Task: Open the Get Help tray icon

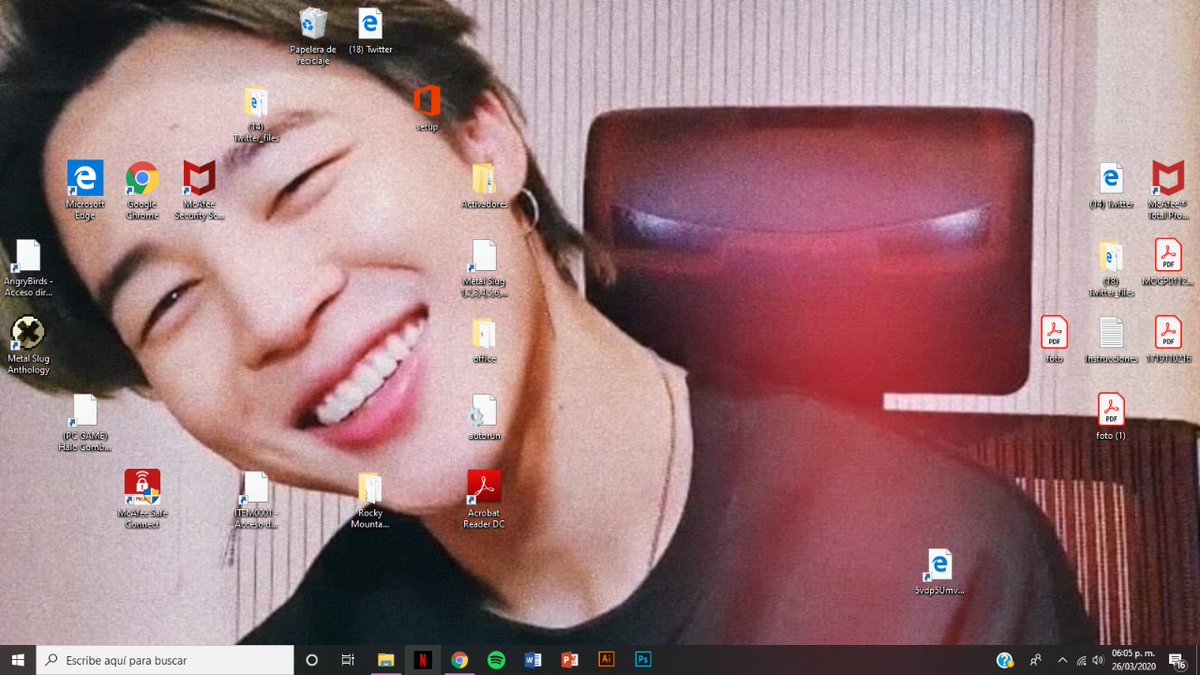Action: click(x=1005, y=660)
